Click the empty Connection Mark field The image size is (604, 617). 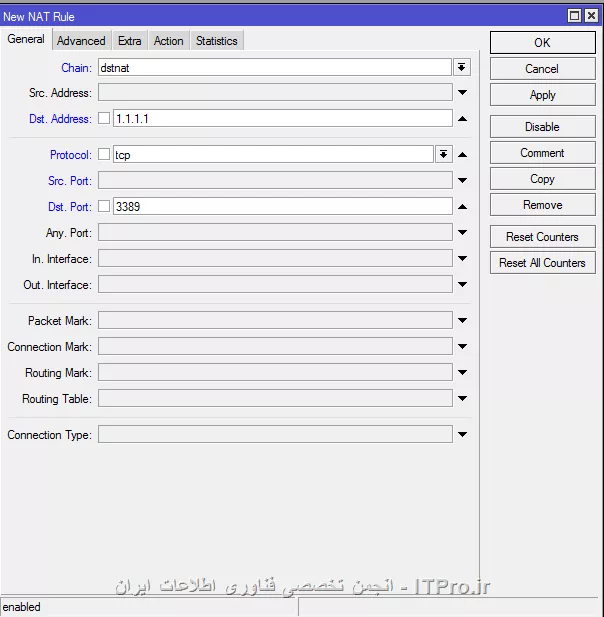pyautogui.click(x=275, y=346)
